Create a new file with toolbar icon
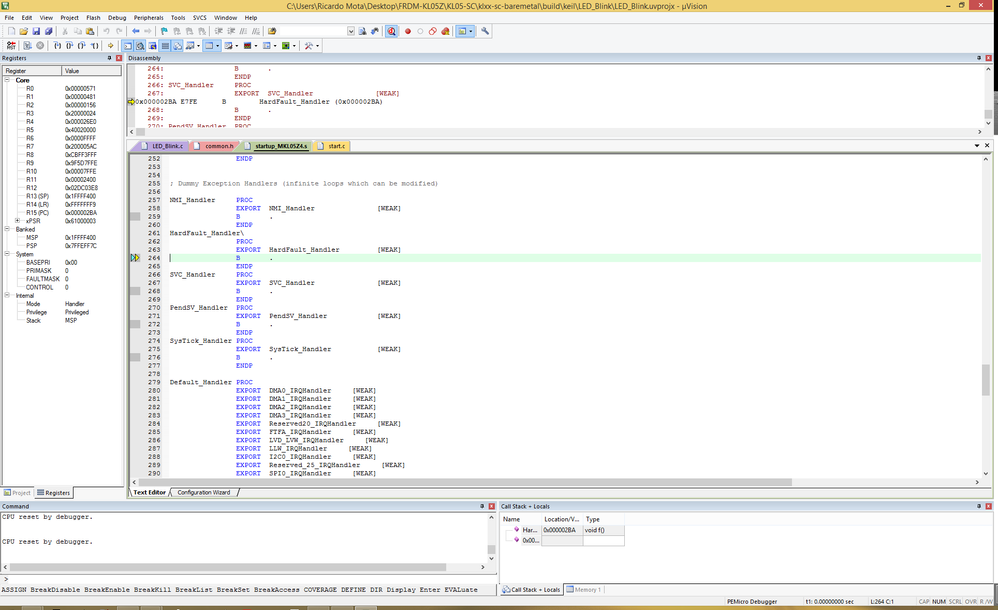 pyautogui.click(x=11, y=31)
